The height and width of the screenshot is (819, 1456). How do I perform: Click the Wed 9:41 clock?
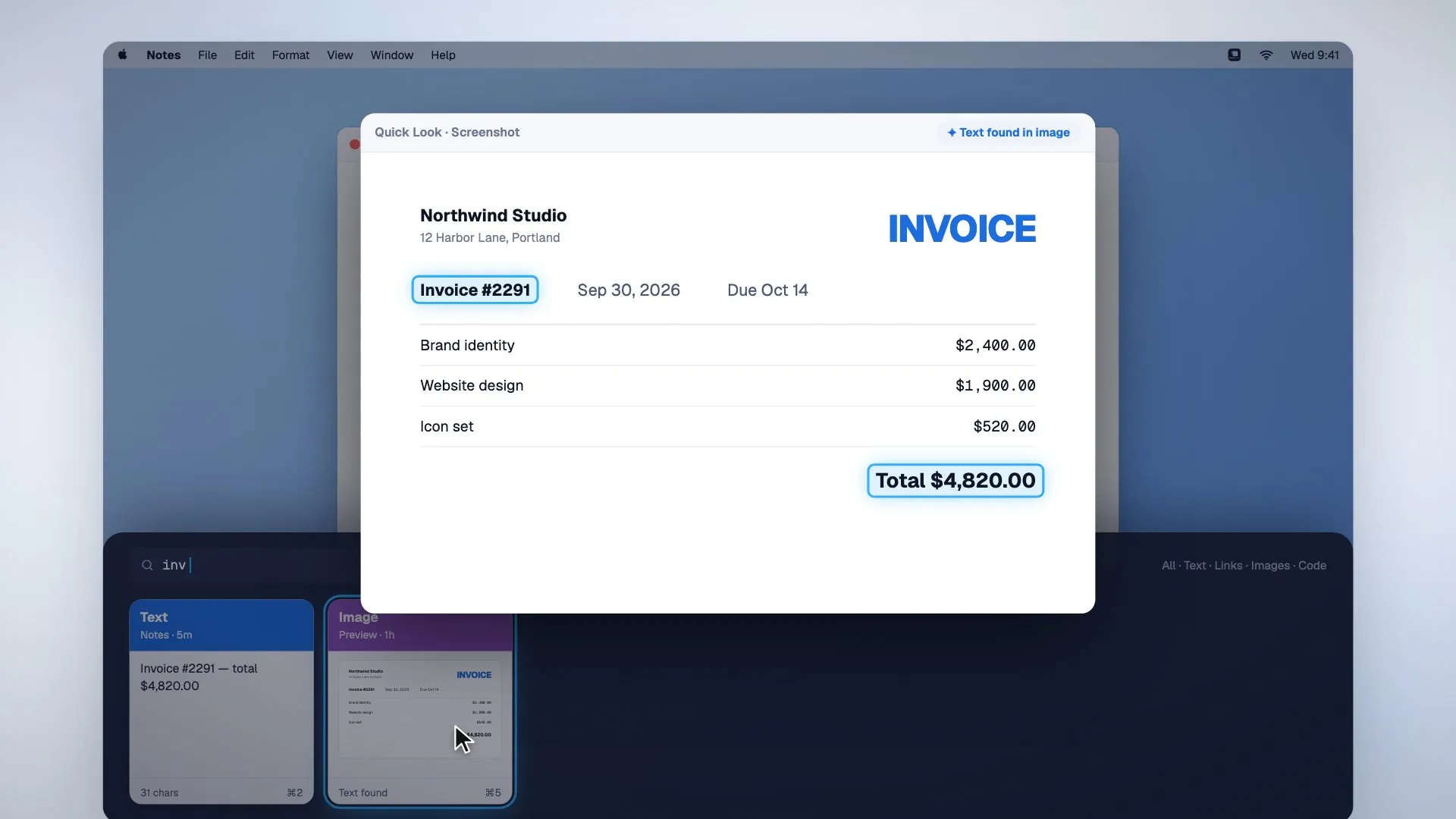[1314, 55]
